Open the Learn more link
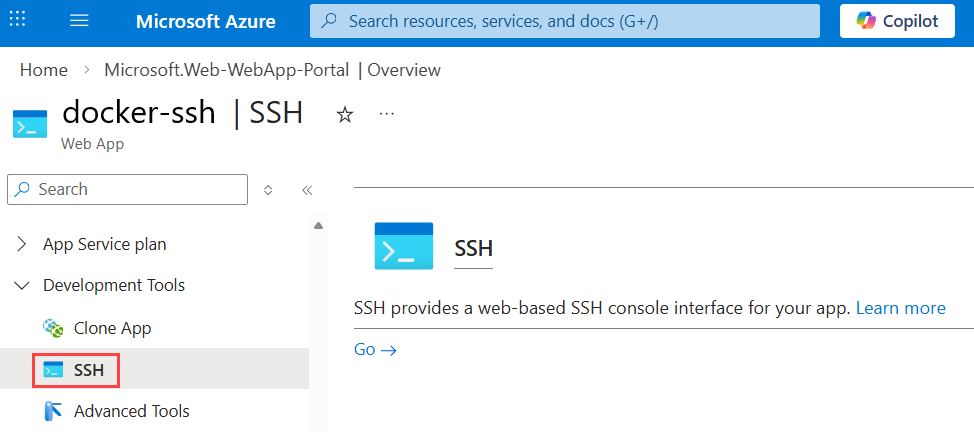This screenshot has width=974, height=432. tap(901, 308)
